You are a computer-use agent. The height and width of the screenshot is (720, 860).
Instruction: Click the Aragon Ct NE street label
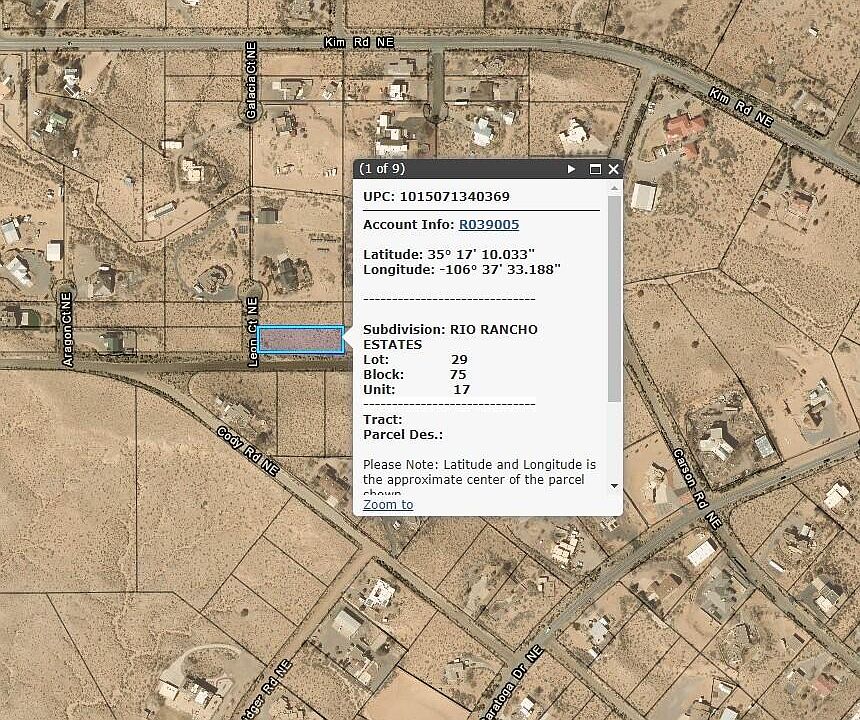pyautogui.click(x=67, y=330)
